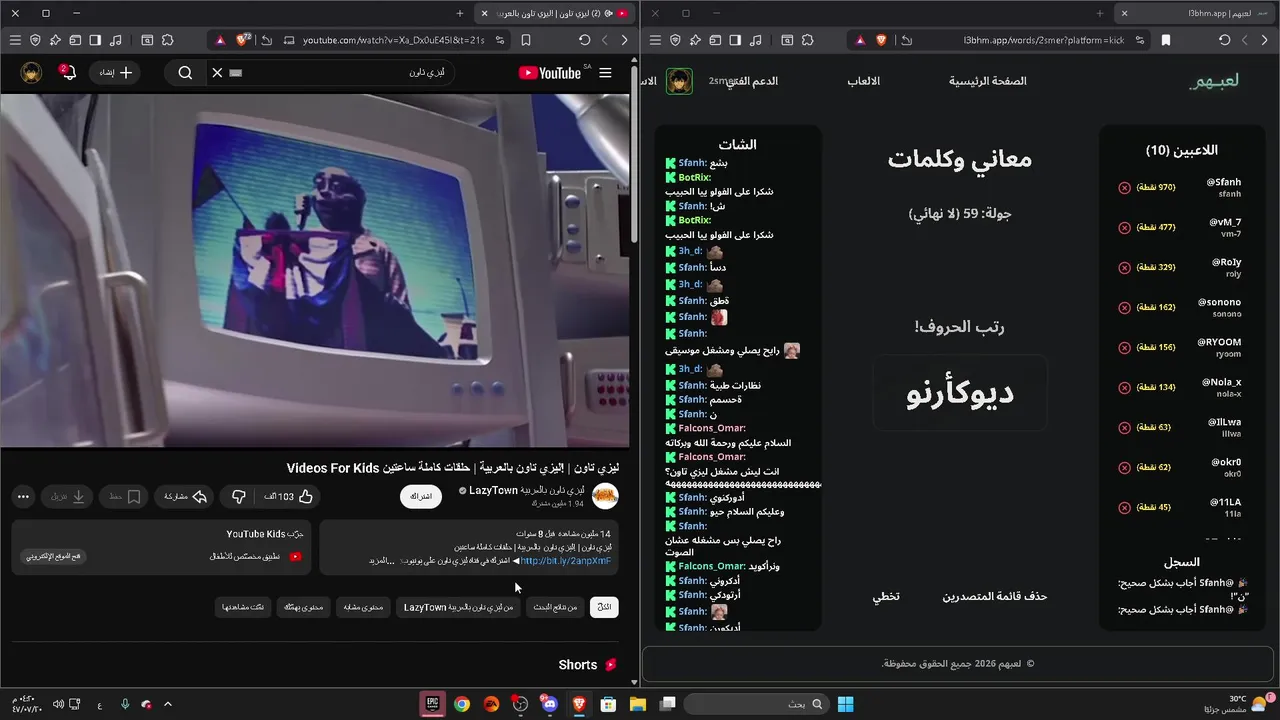Open Epic Games Launcher from taskbar
This screenshot has width=1280, height=720.
(x=433, y=704)
